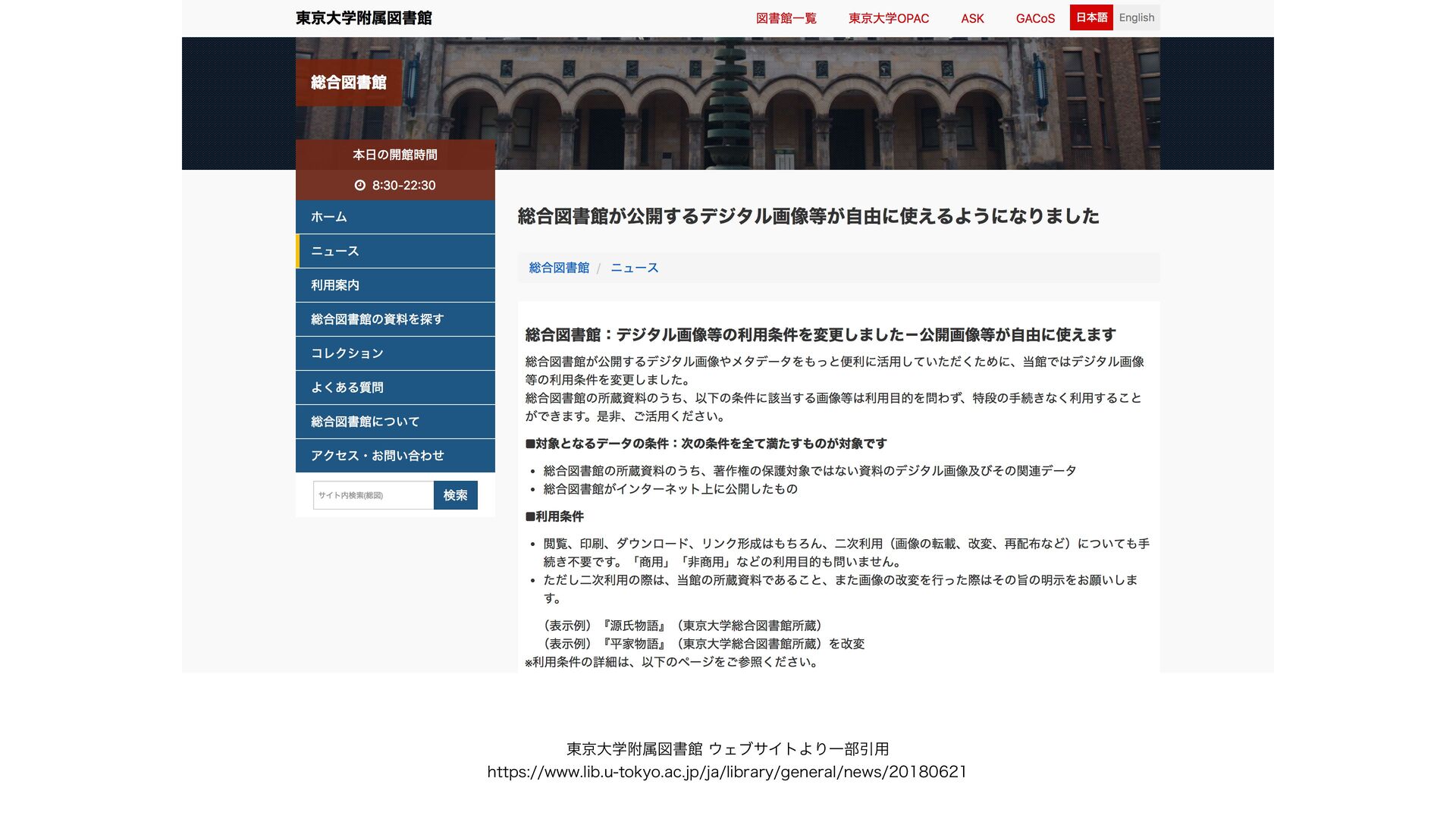
Task: Focus the サイト内検索 search field
Action: pyautogui.click(x=373, y=495)
